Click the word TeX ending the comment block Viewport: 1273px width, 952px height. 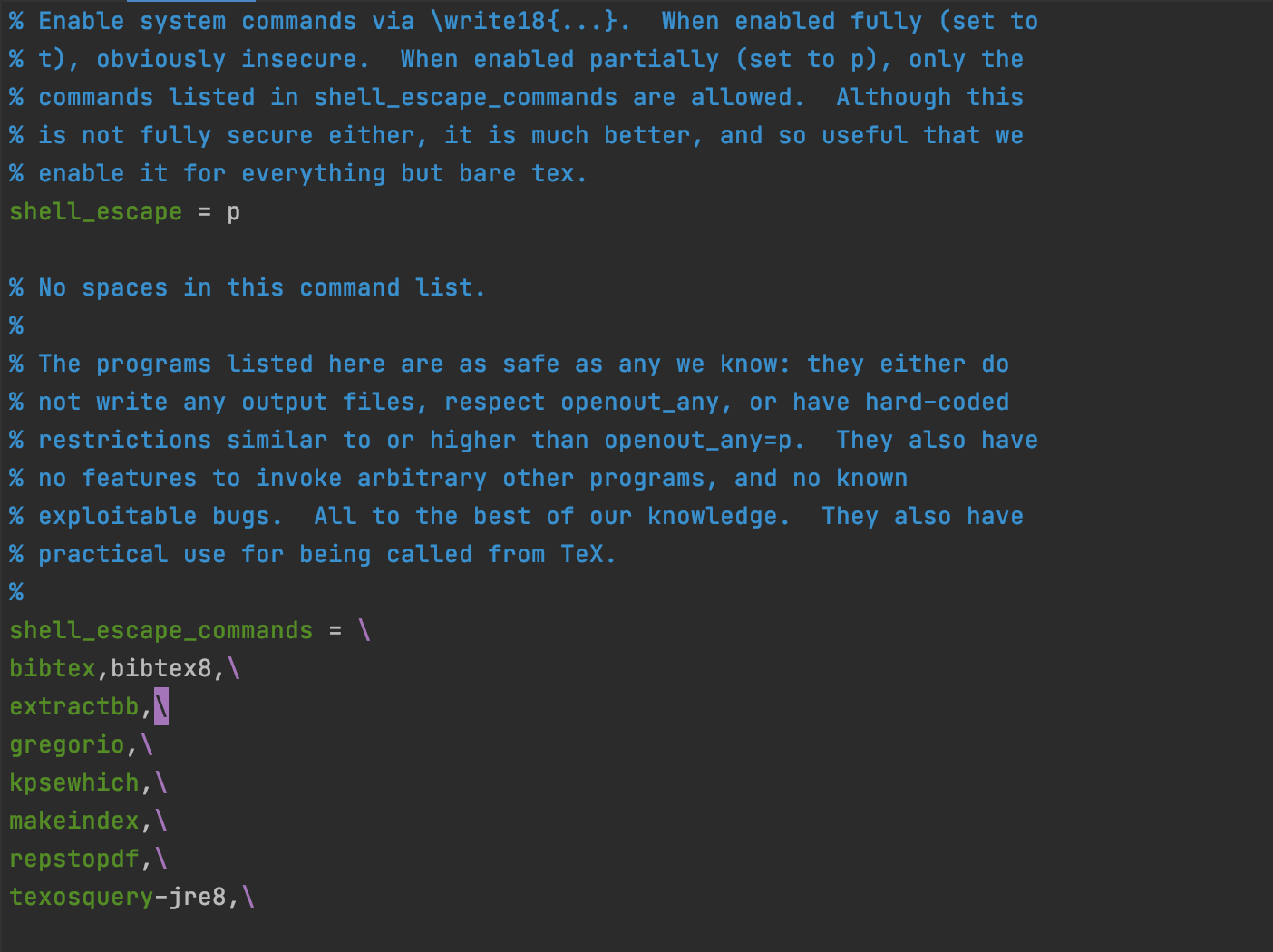pyautogui.click(x=581, y=555)
